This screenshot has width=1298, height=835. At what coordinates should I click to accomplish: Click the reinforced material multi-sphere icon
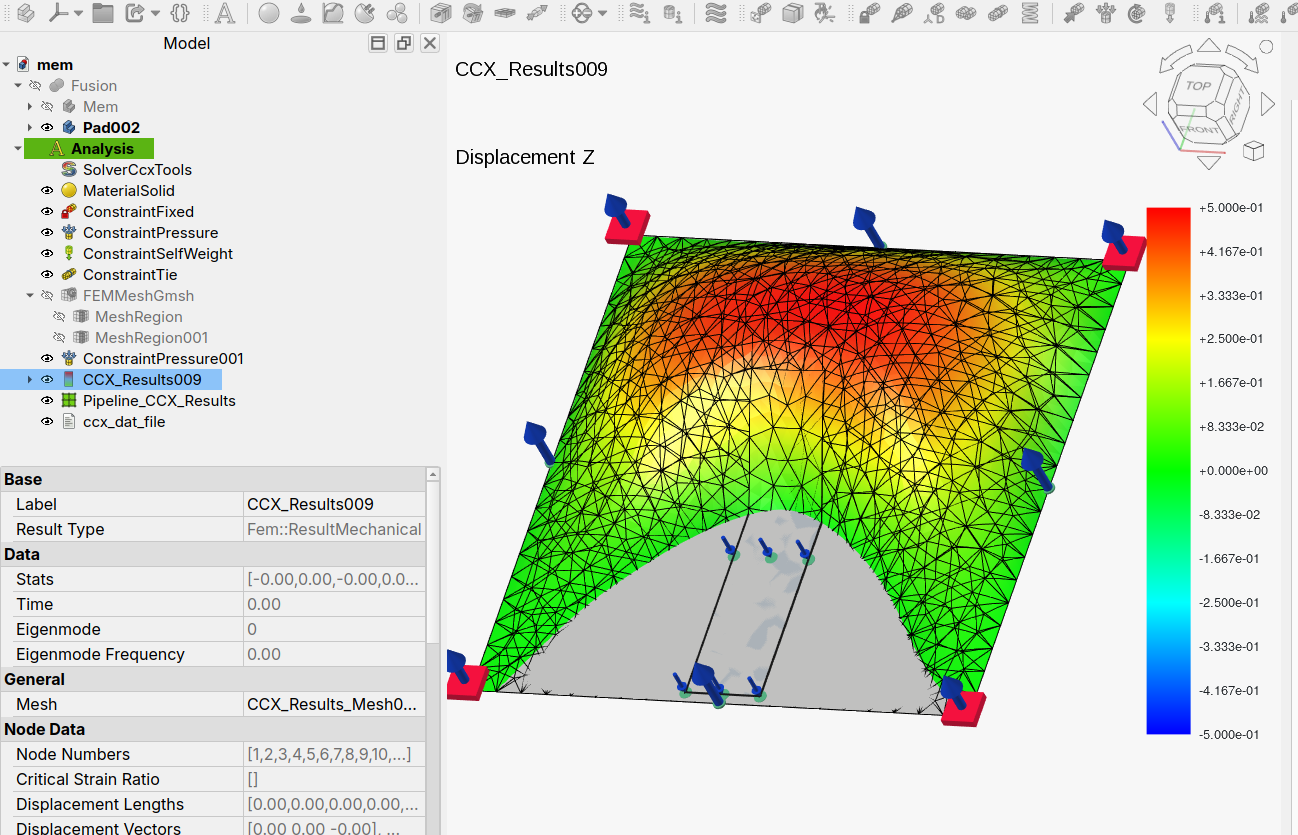pyautogui.click(x=397, y=13)
